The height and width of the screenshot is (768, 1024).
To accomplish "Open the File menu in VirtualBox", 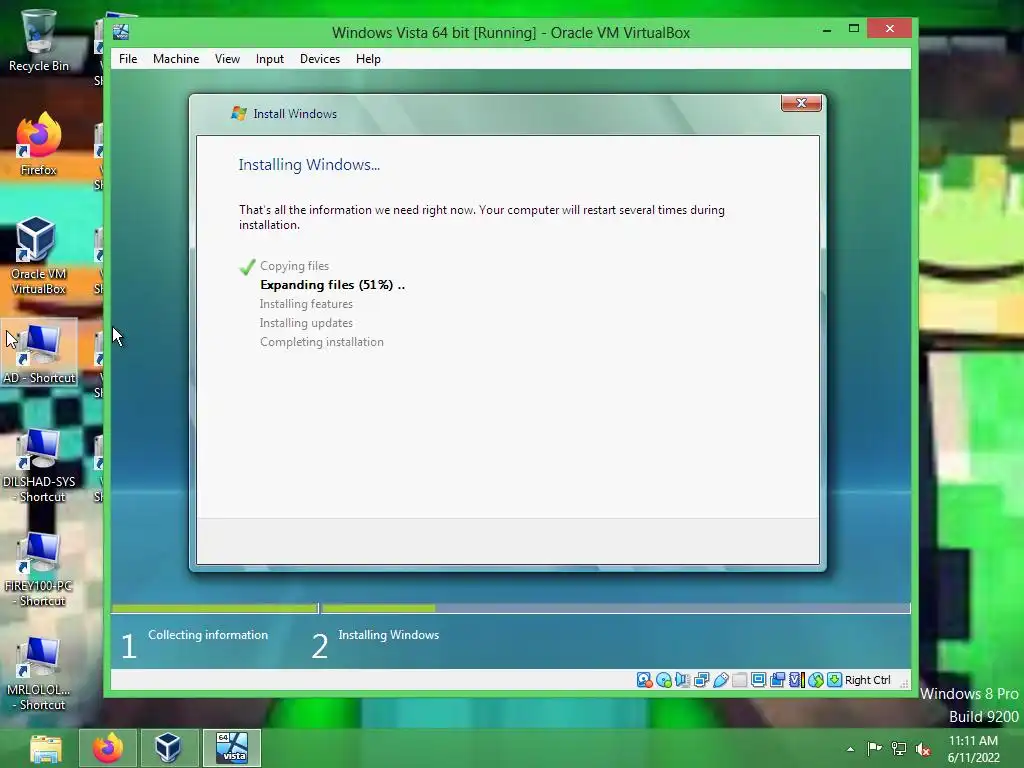I will 128,59.
